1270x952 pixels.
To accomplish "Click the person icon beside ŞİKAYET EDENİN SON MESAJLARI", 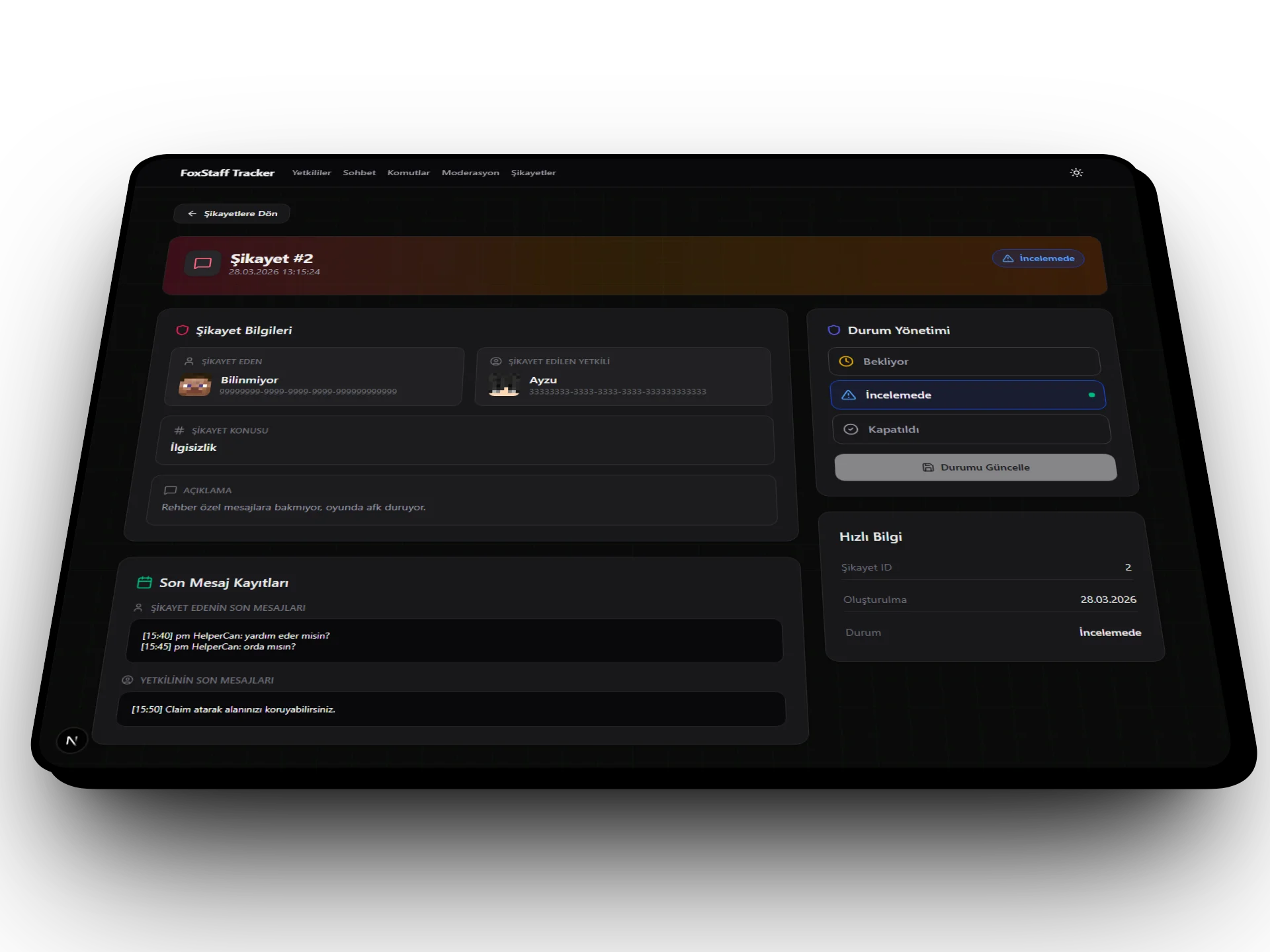I will 138,608.
